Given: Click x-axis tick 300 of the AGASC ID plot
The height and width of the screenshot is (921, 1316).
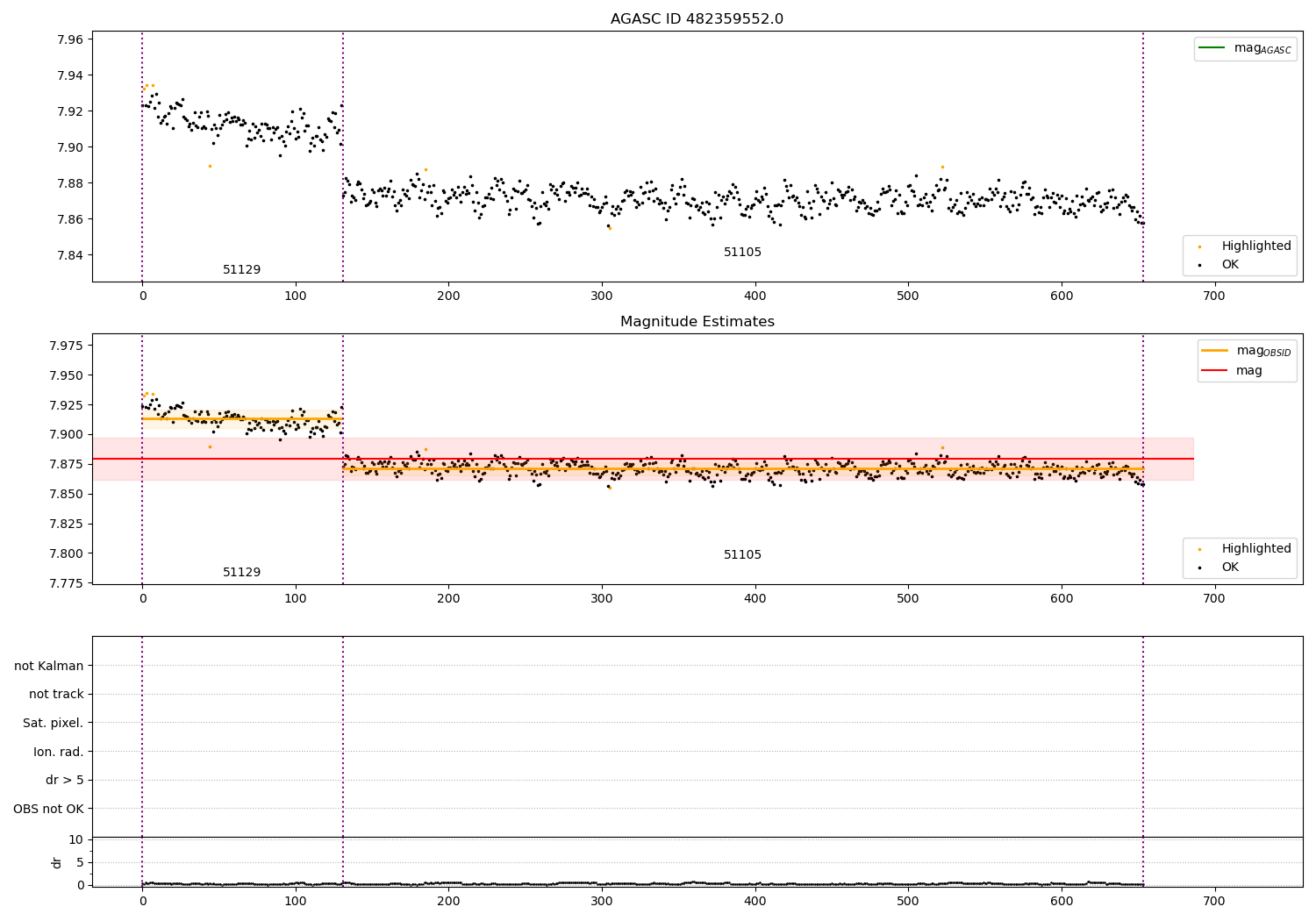Looking at the screenshot, I should coord(602,296).
